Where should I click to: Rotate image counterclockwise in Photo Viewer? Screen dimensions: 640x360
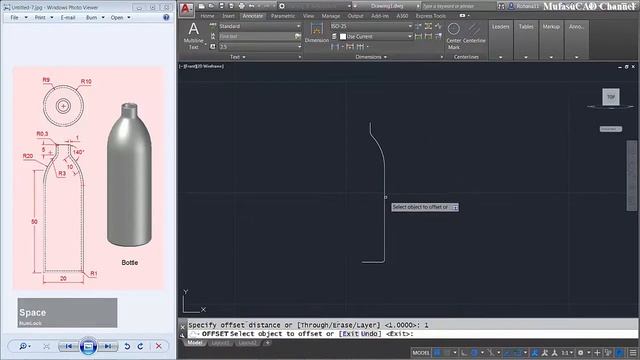(x=127, y=346)
